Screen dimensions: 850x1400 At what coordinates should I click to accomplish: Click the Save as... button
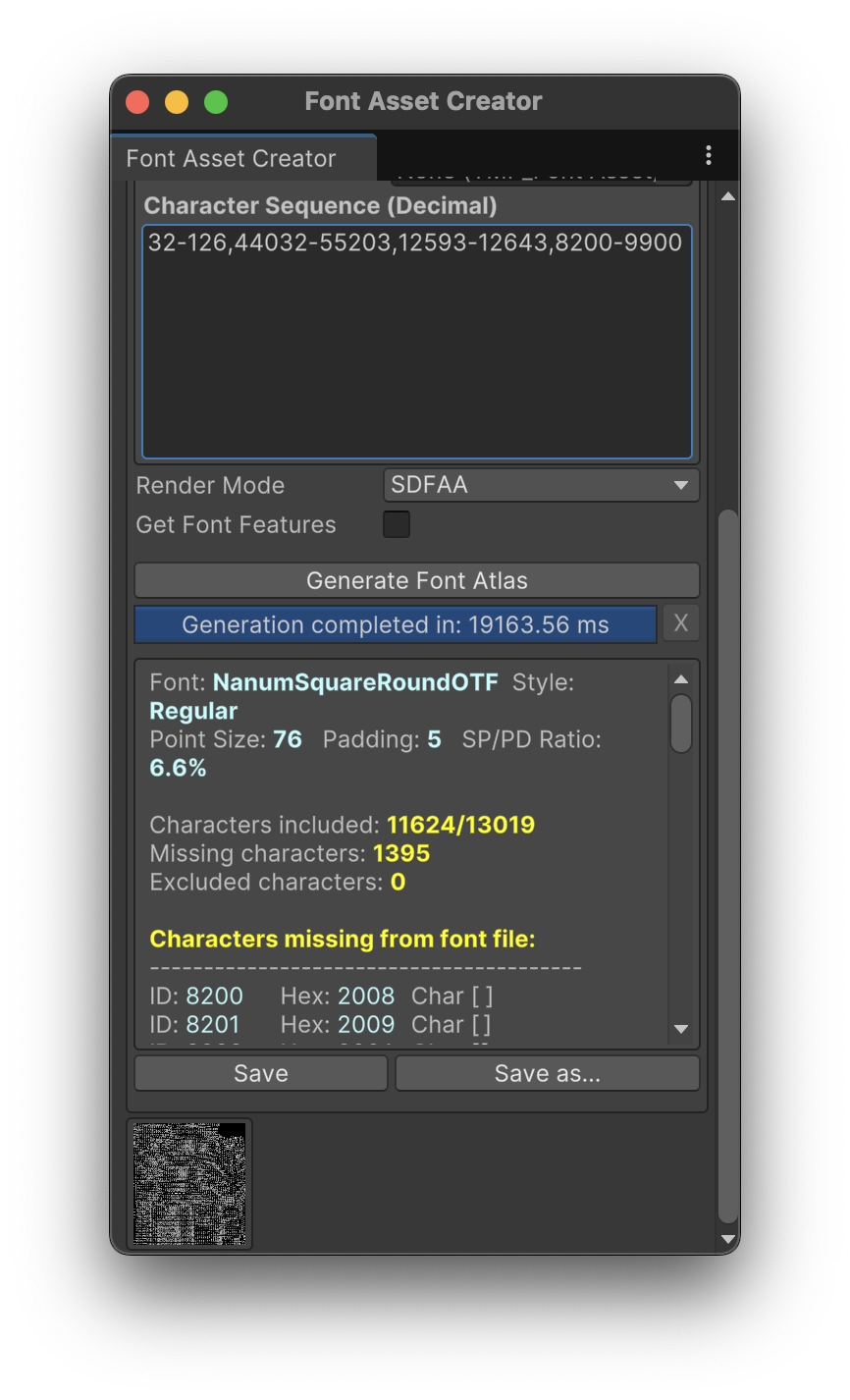point(548,1073)
